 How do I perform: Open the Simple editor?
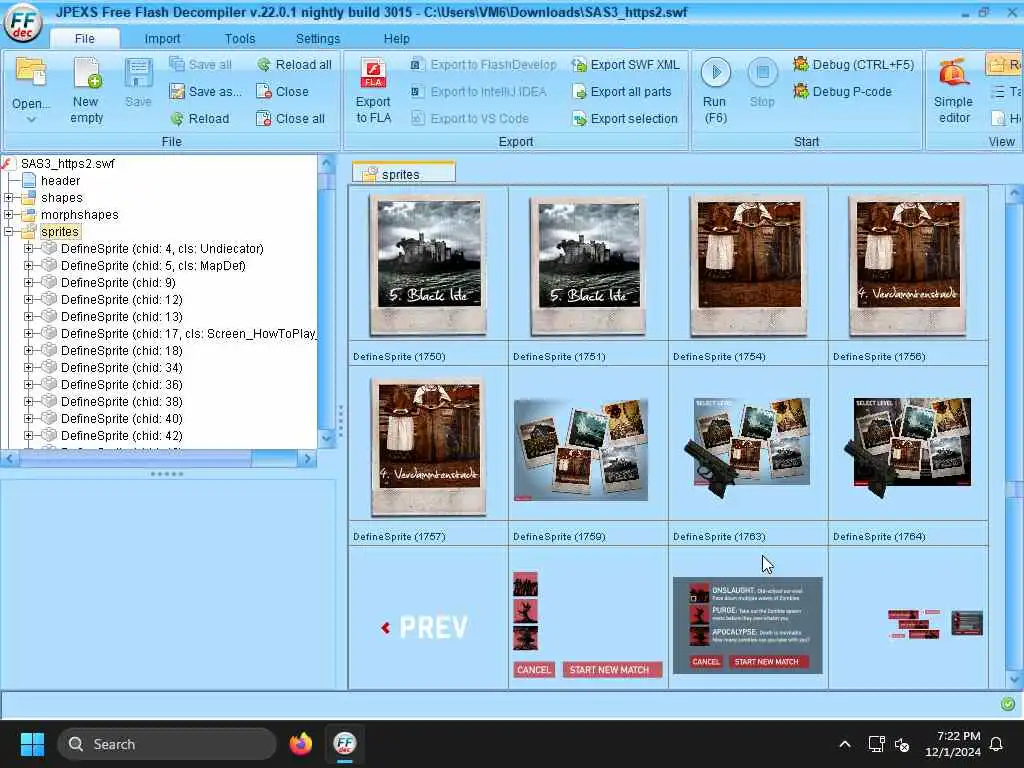(x=953, y=90)
